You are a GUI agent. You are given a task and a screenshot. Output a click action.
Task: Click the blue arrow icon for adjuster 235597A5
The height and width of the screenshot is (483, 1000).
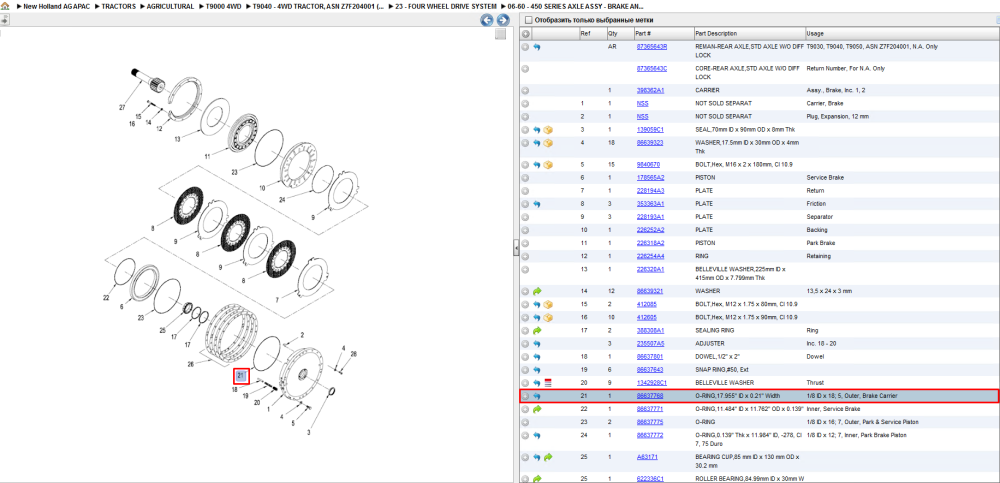coord(537,343)
